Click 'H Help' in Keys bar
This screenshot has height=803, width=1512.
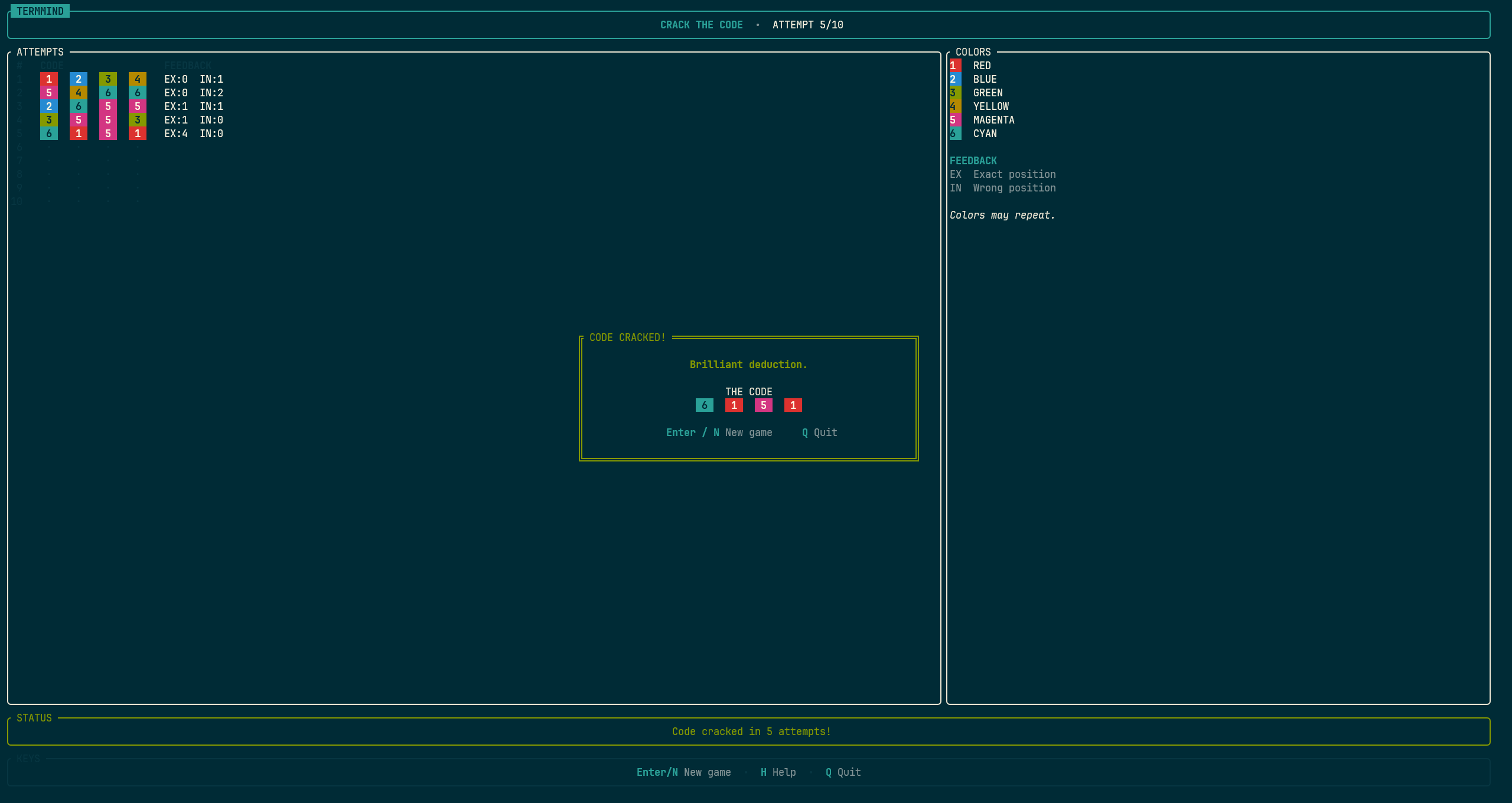778,772
